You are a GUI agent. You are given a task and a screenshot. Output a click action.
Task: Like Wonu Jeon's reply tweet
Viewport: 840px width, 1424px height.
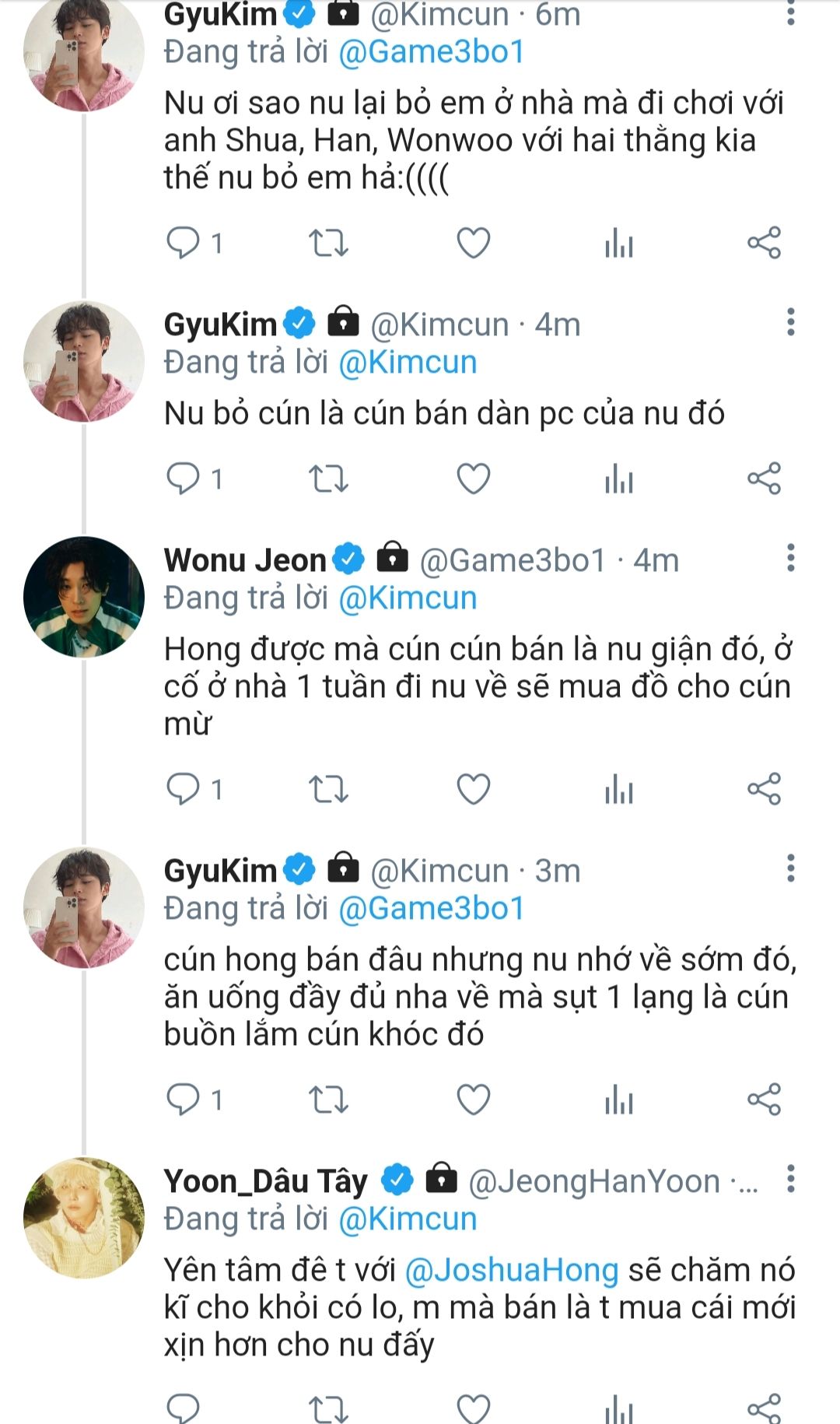[473, 789]
